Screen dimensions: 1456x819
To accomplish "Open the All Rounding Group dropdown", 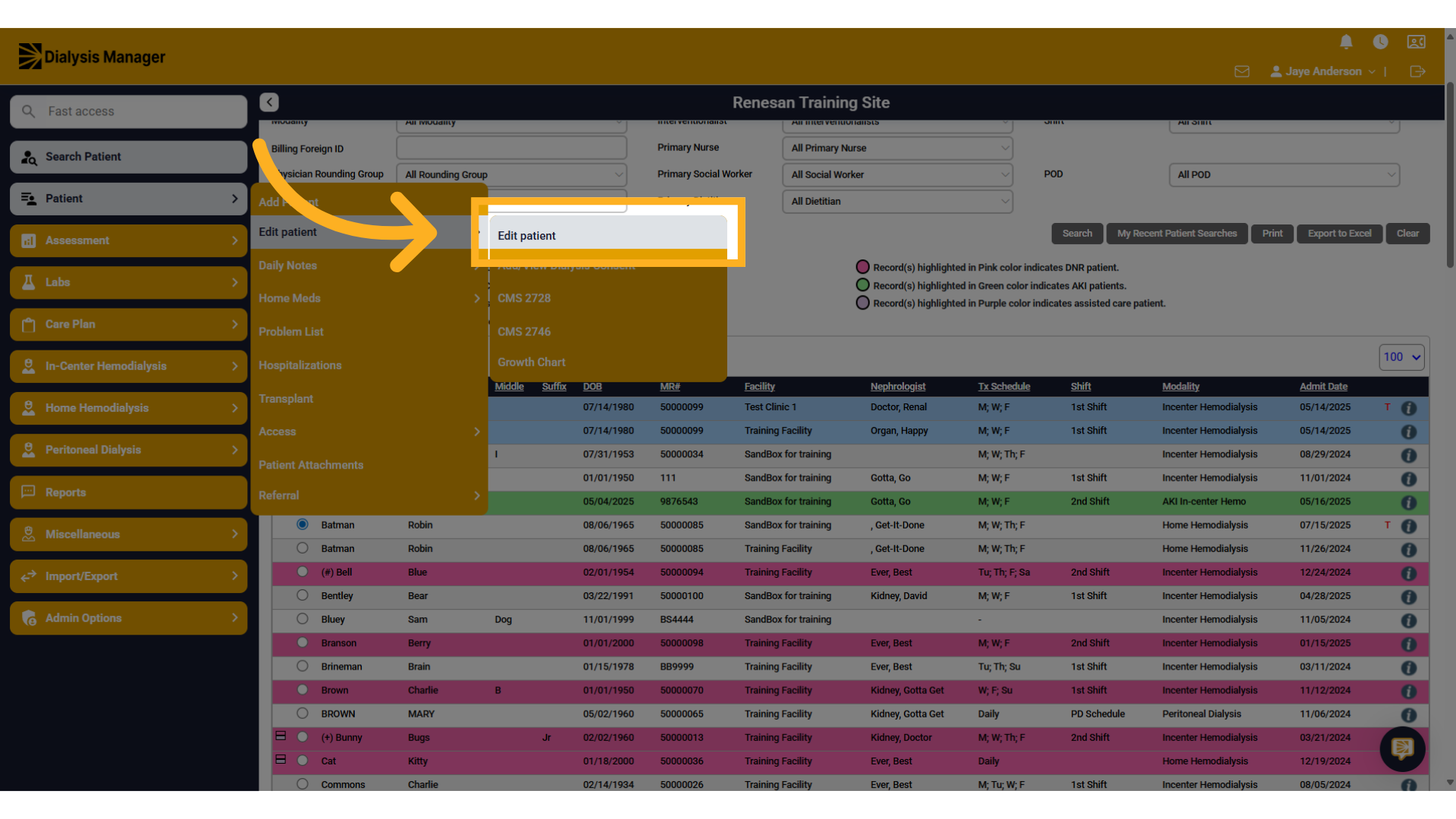I will click(x=511, y=174).
